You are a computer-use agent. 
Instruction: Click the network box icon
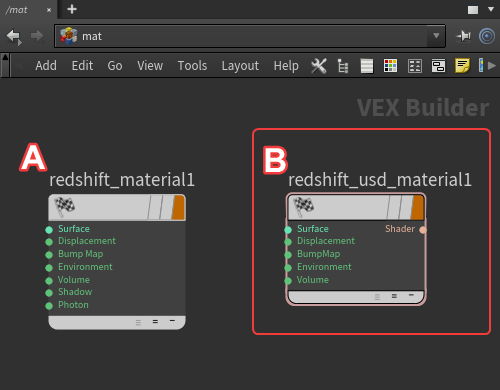pyautogui.click(x=438, y=66)
